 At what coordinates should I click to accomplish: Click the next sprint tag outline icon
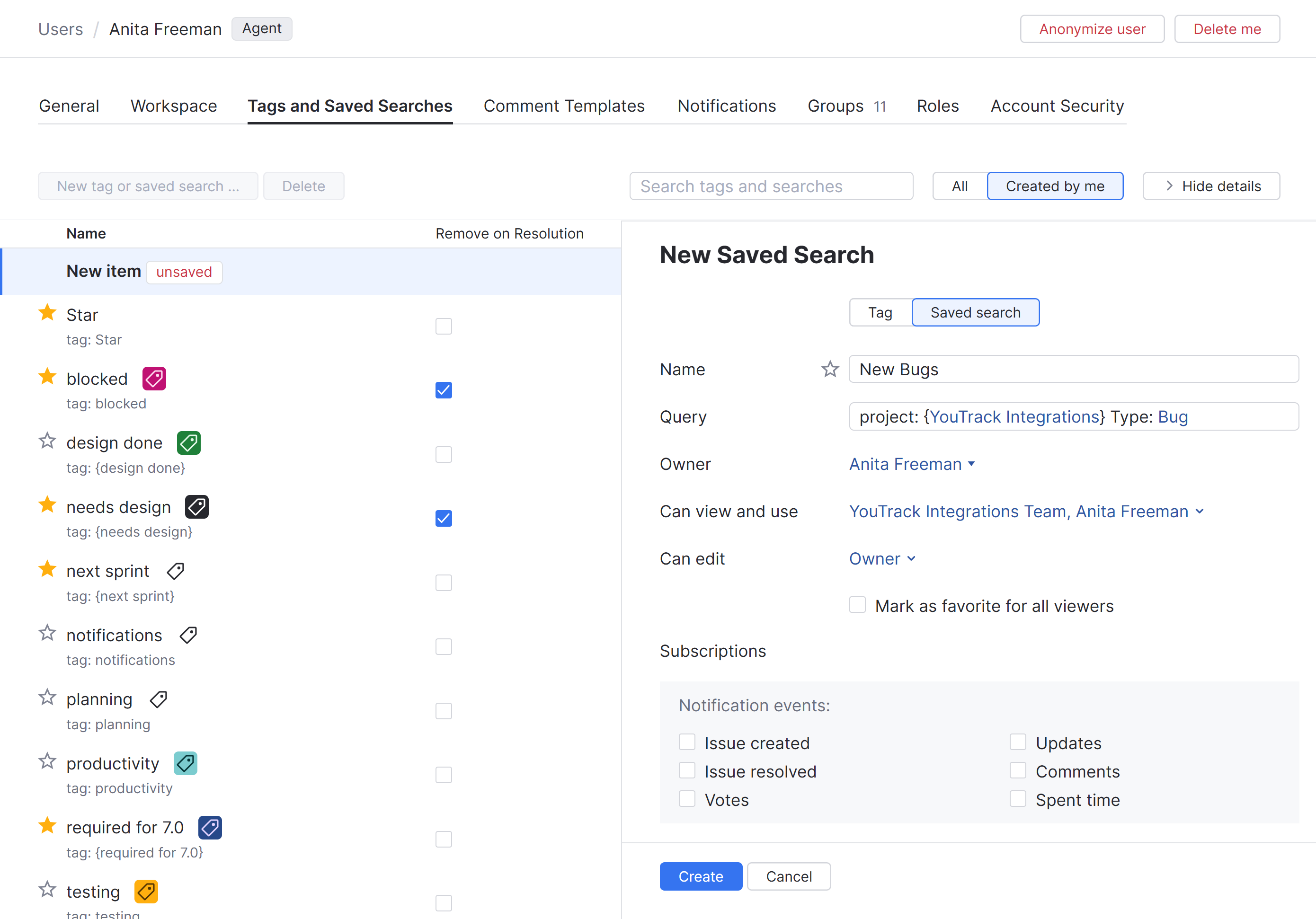[x=176, y=571]
